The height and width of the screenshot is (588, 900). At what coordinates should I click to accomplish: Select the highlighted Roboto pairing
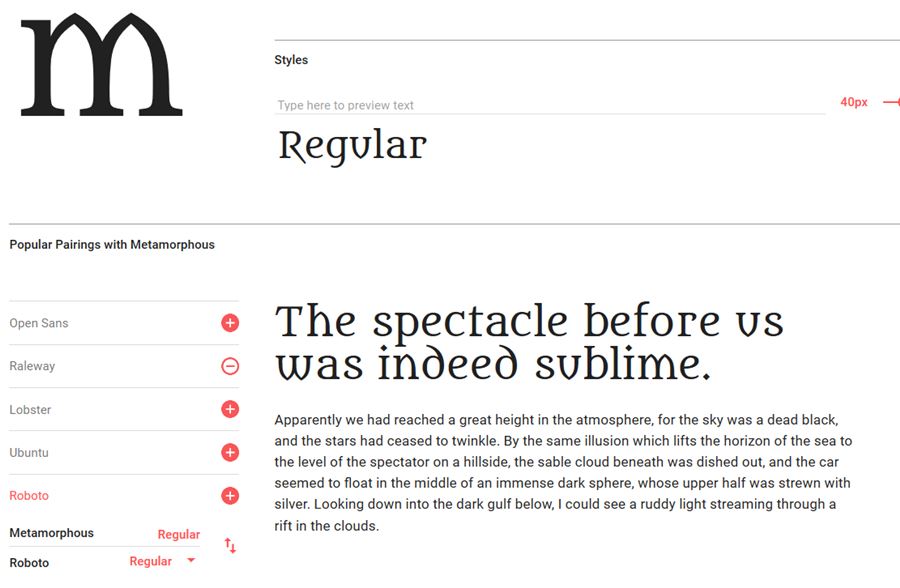click(x=29, y=496)
